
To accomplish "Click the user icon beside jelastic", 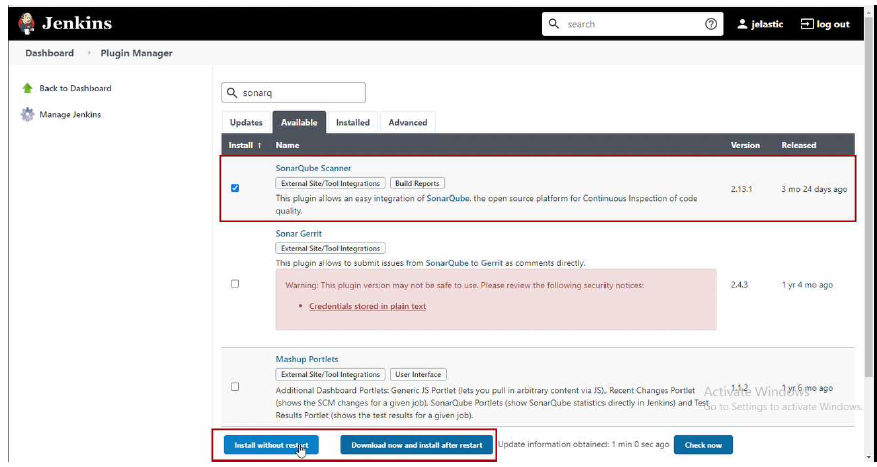I will tap(742, 24).
